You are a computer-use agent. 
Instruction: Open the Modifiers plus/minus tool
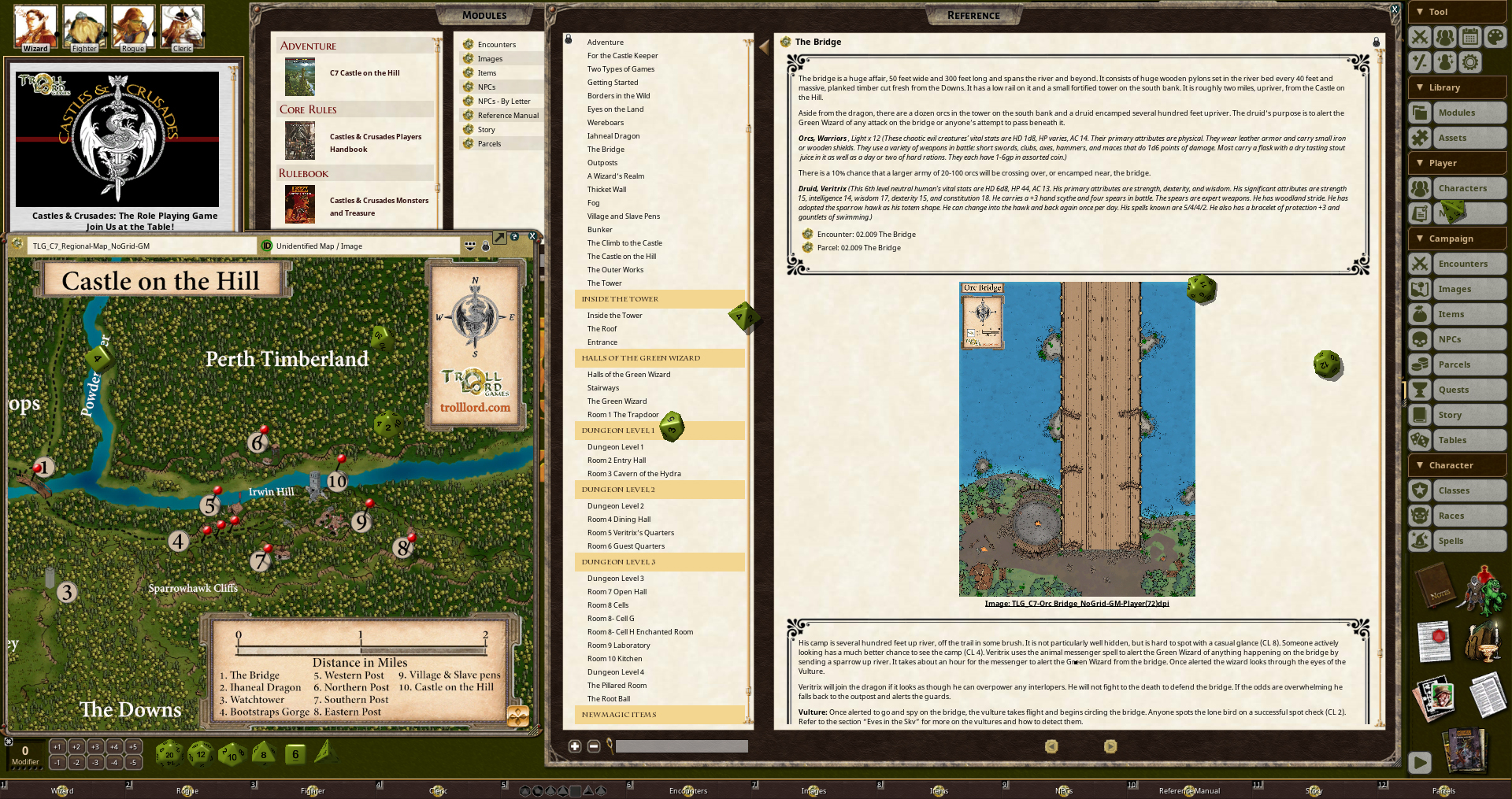(1420, 62)
